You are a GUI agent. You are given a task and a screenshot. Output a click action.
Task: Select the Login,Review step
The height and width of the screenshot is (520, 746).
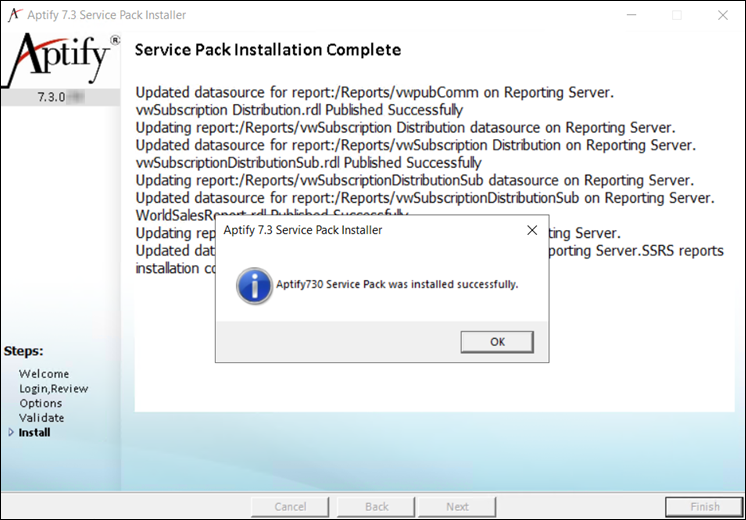54,389
